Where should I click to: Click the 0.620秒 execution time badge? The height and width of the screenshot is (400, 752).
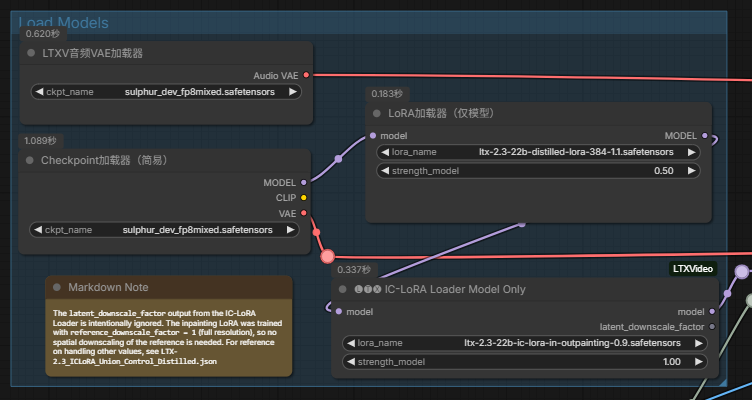click(x=43, y=34)
